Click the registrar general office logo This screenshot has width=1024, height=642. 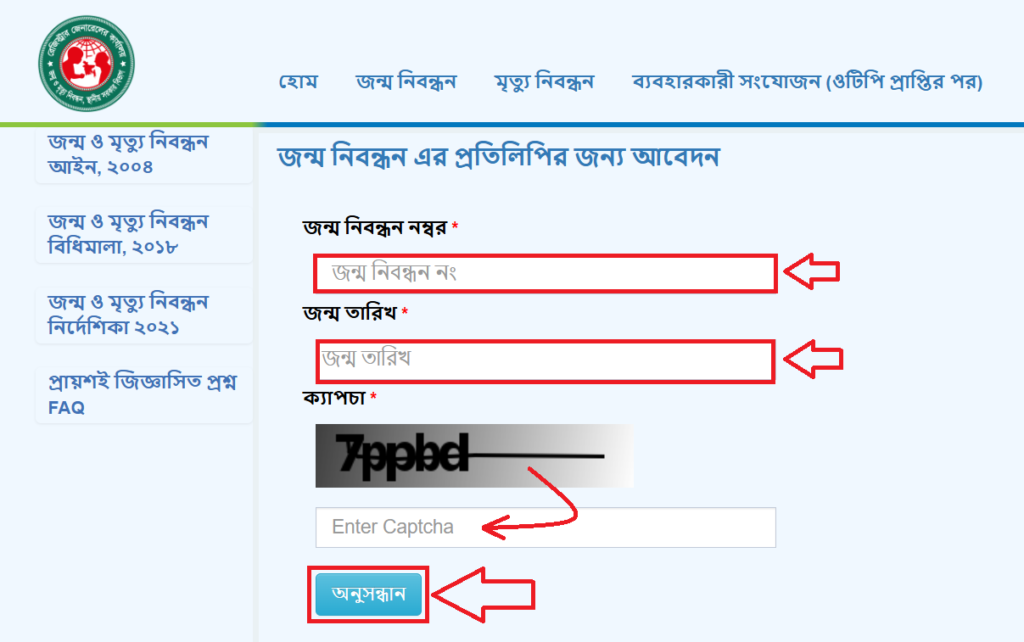[x=86, y=64]
